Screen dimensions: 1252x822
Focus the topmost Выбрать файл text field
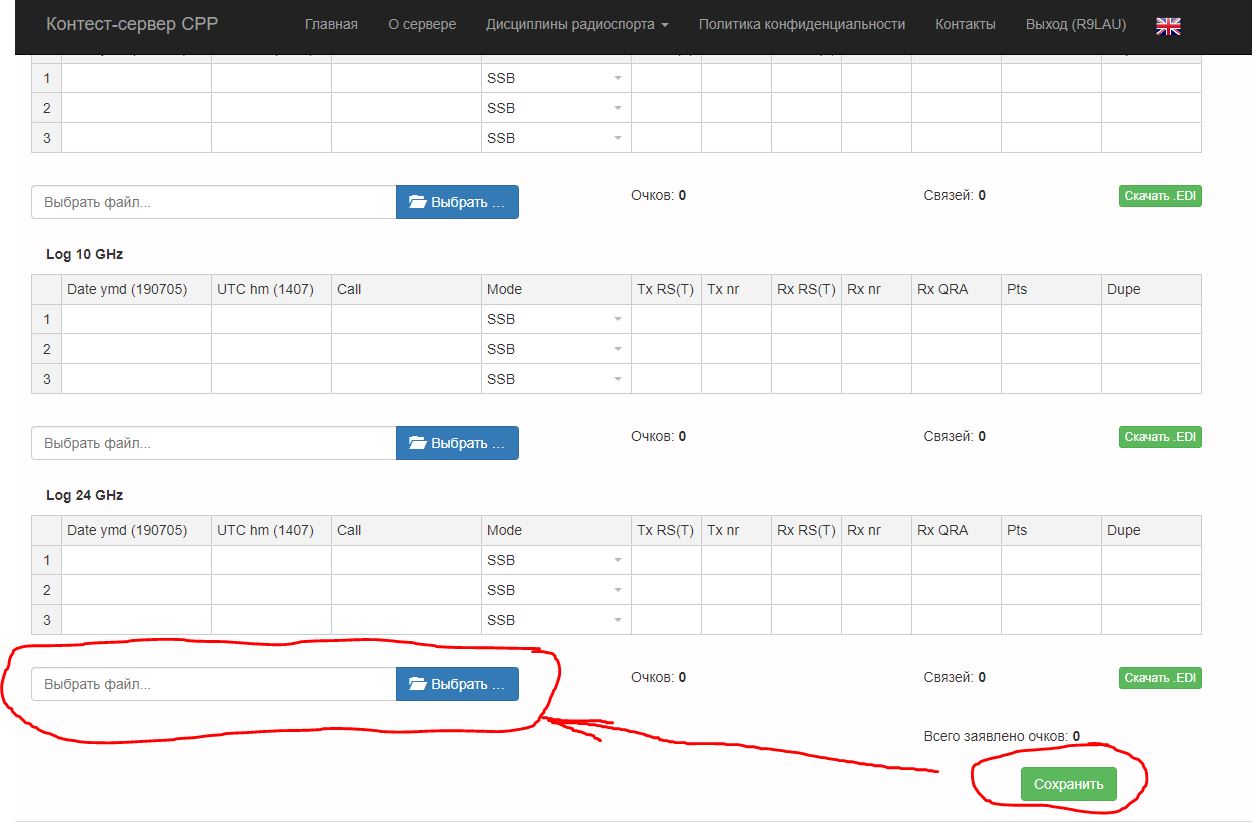[x=214, y=202]
